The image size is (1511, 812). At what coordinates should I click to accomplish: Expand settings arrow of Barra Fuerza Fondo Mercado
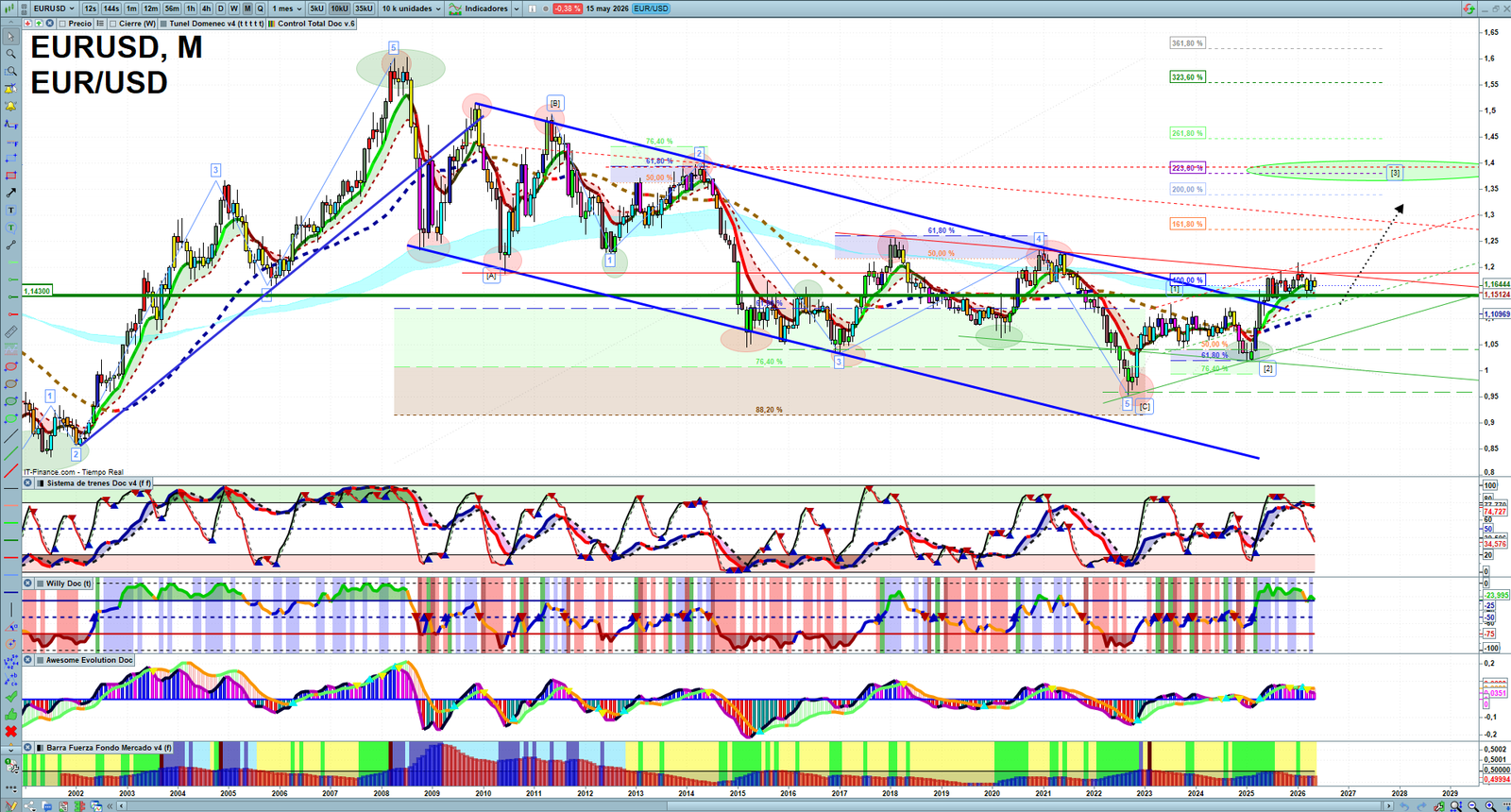41,748
